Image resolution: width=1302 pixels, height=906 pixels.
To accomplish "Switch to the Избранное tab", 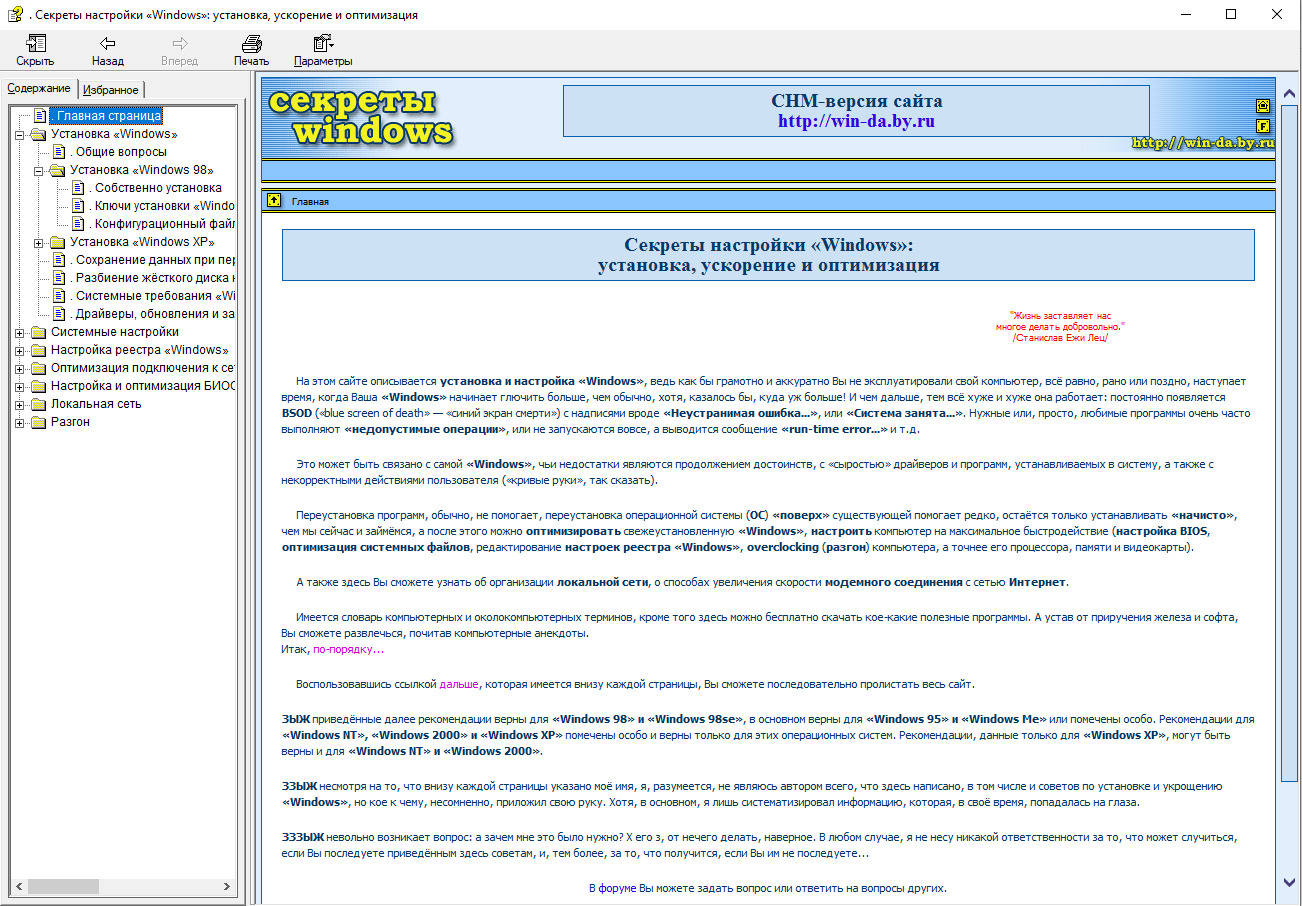I will pyautogui.click(x=111, y=89).
